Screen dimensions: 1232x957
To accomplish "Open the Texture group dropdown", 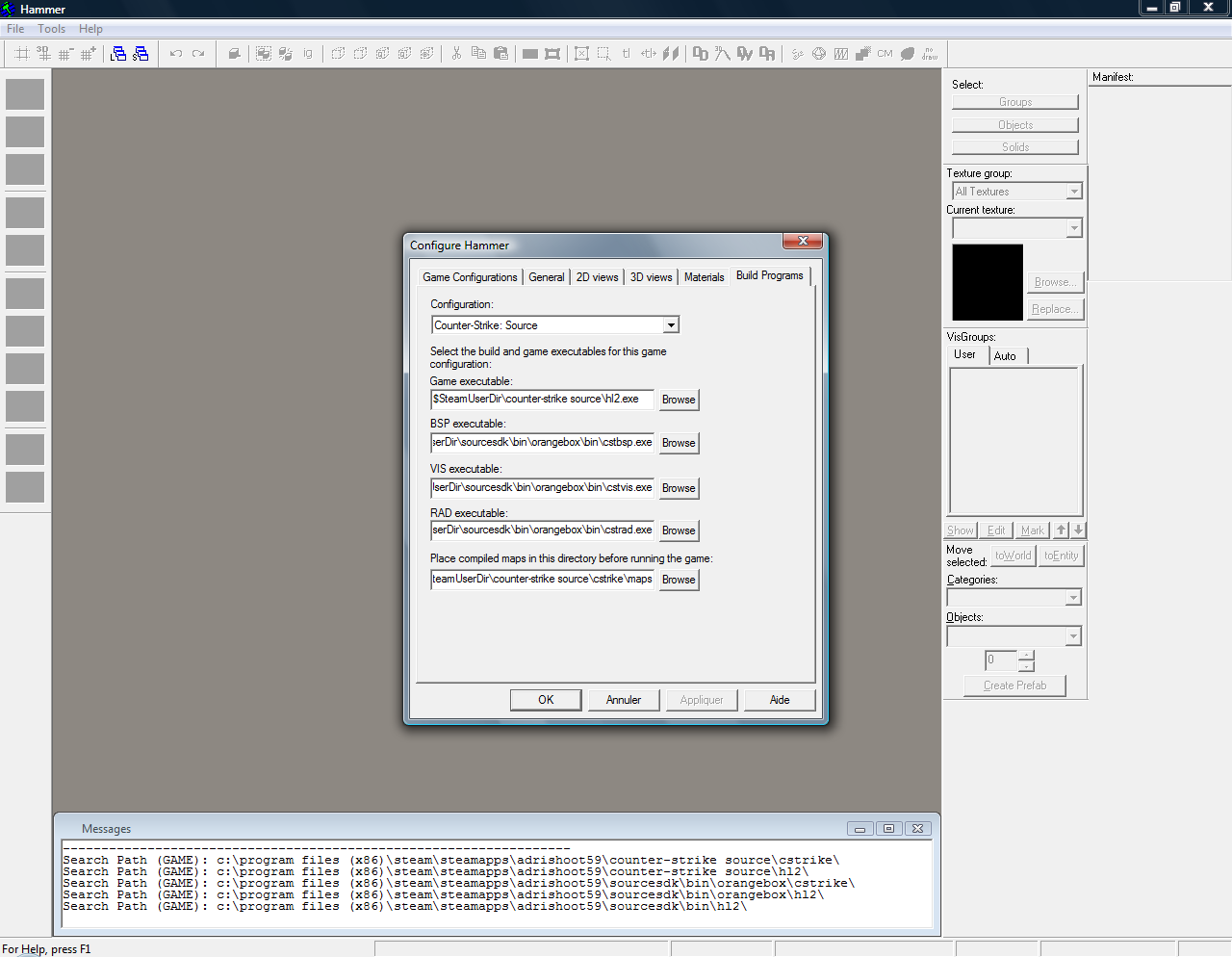I will click(1074, 192).
